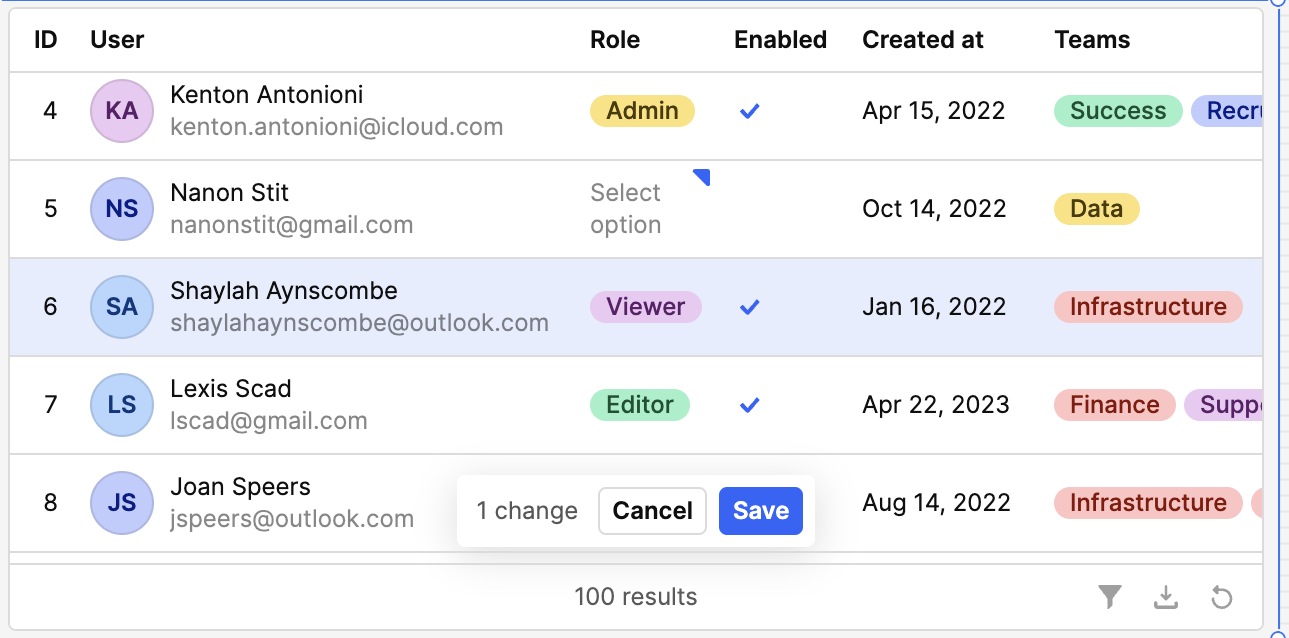Download table data via download icon
The image size is (1289, 638).
1165,597
